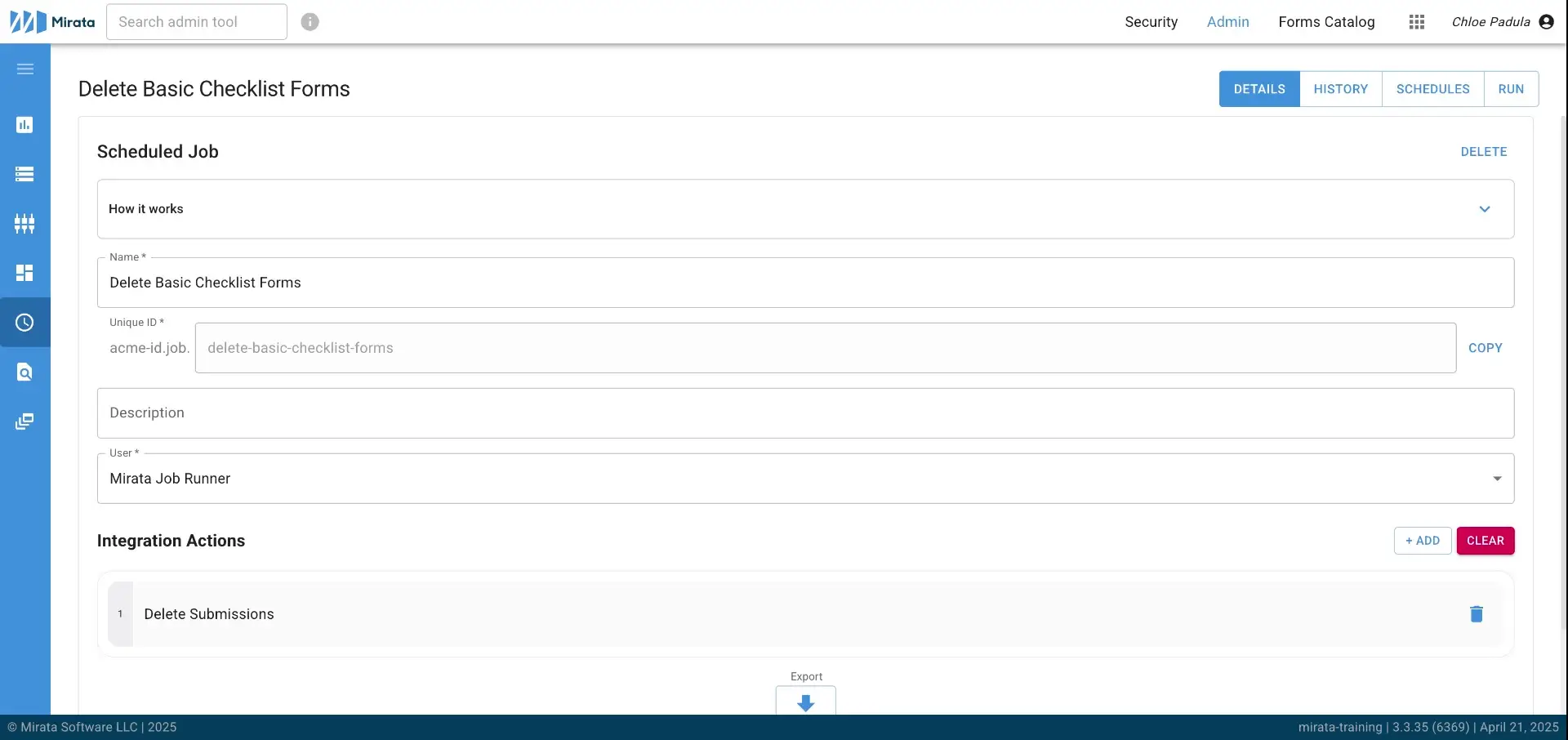Open the User dropdown for Mirata Job Runner
The height and width of the screenshot is (740, 1568).
point(1498,479)
